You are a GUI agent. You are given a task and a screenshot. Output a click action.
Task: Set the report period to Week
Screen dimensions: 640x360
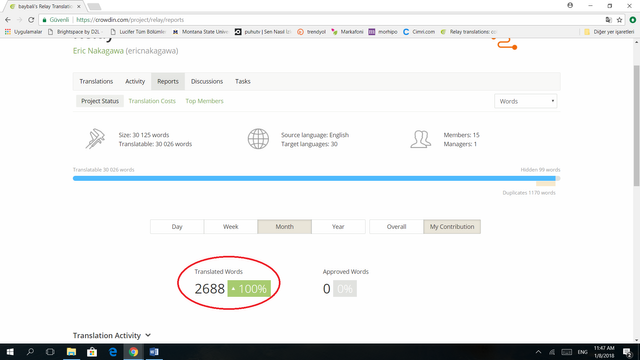pos(231,227)
